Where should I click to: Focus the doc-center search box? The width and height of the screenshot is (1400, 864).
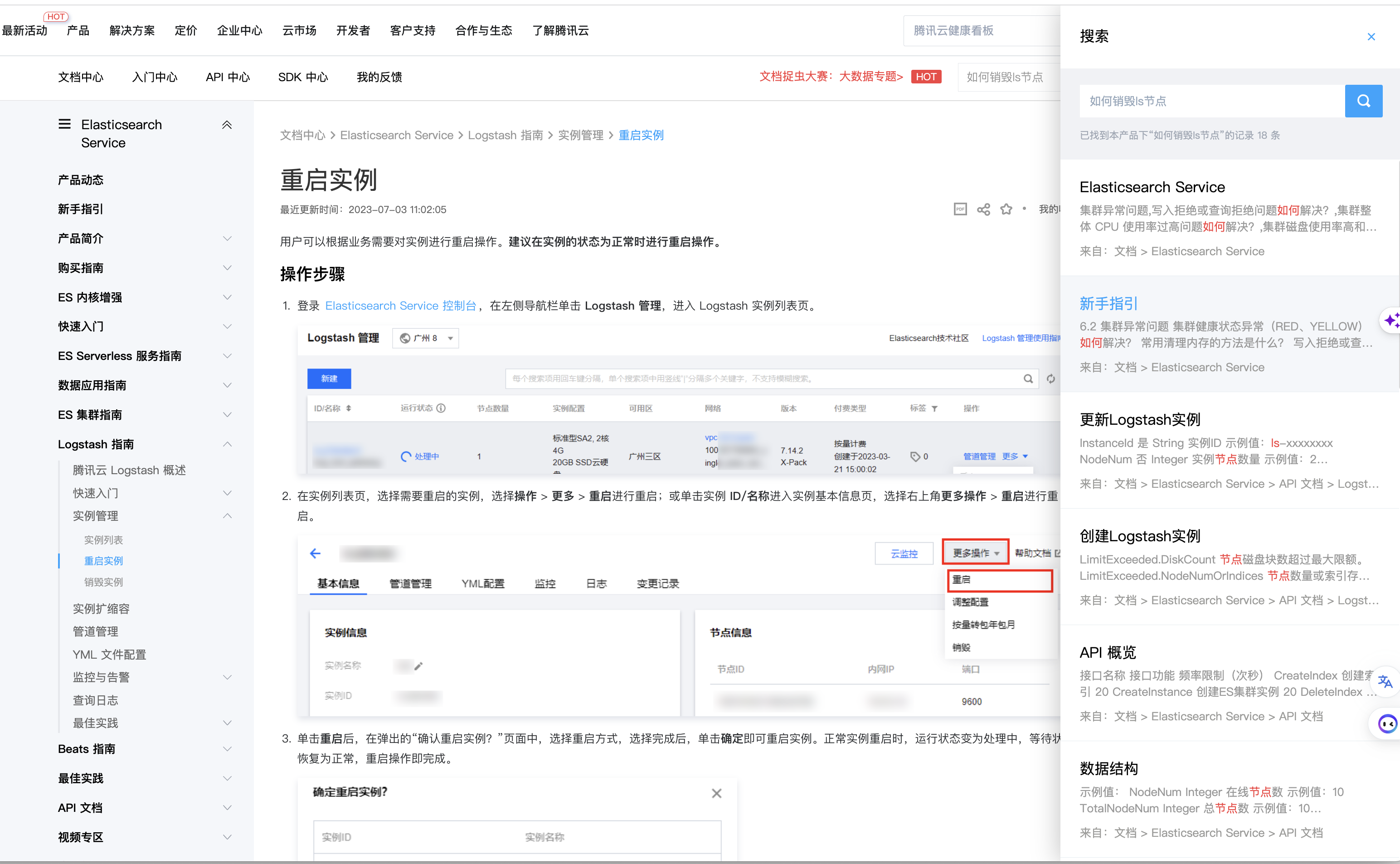(x=1009, y=77)
